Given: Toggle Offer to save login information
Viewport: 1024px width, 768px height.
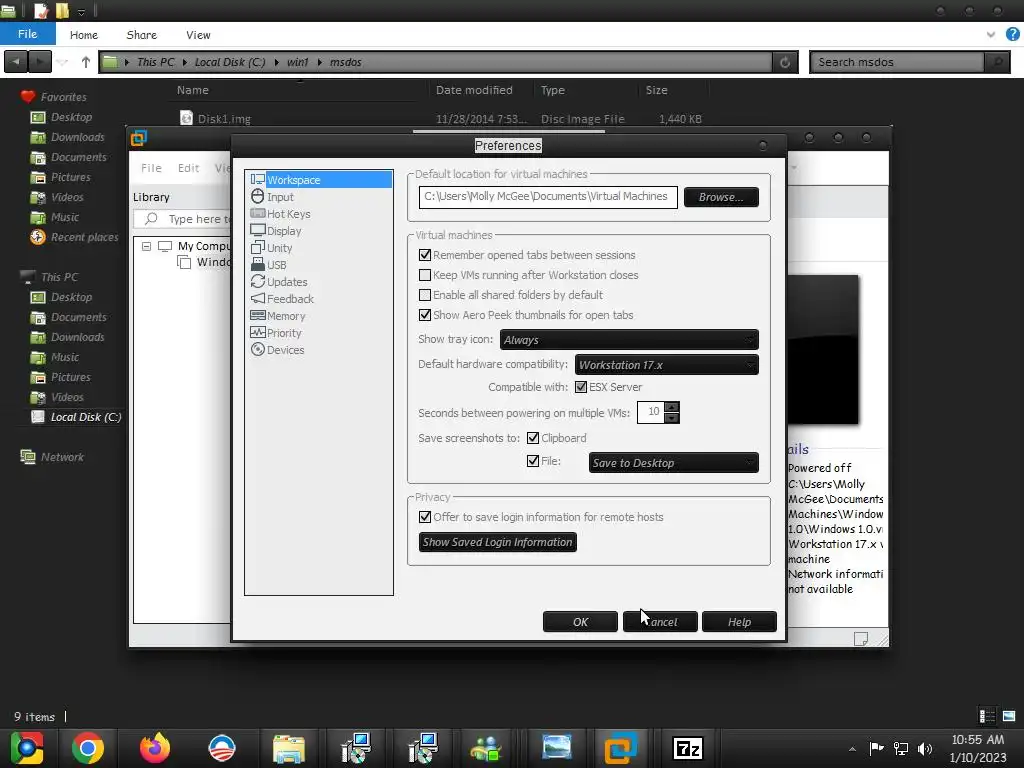Looking at the screenshot, I should click(424, 517).
